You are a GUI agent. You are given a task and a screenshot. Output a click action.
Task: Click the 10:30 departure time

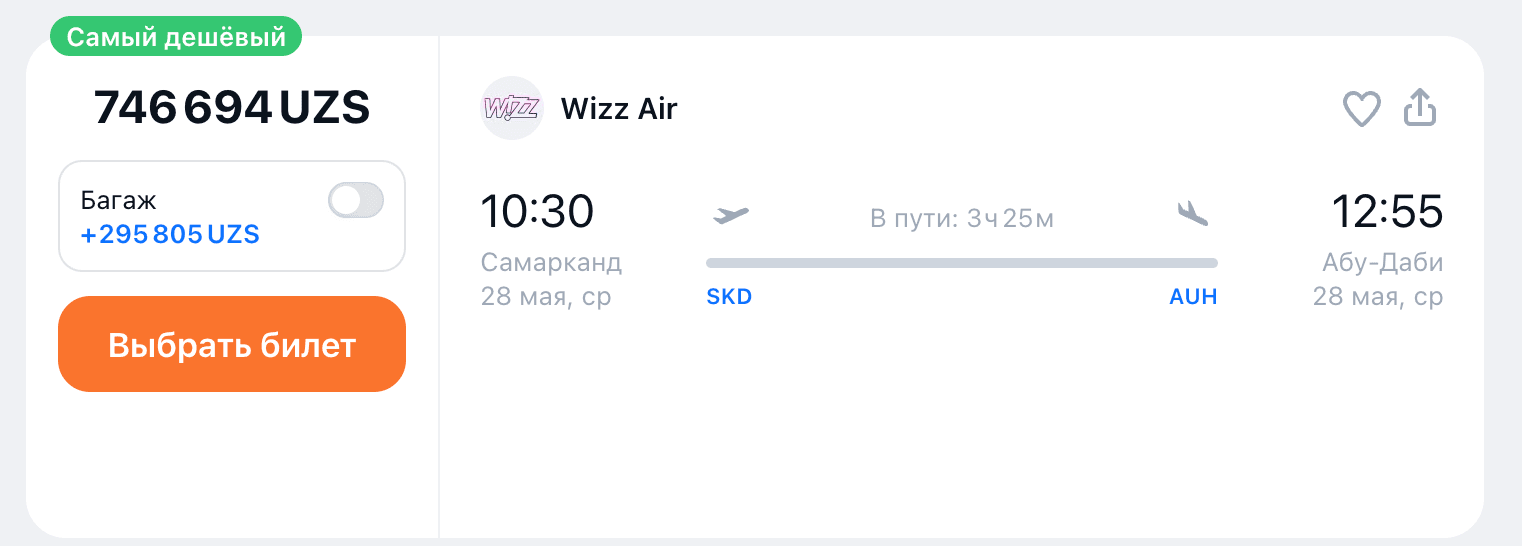537,211
